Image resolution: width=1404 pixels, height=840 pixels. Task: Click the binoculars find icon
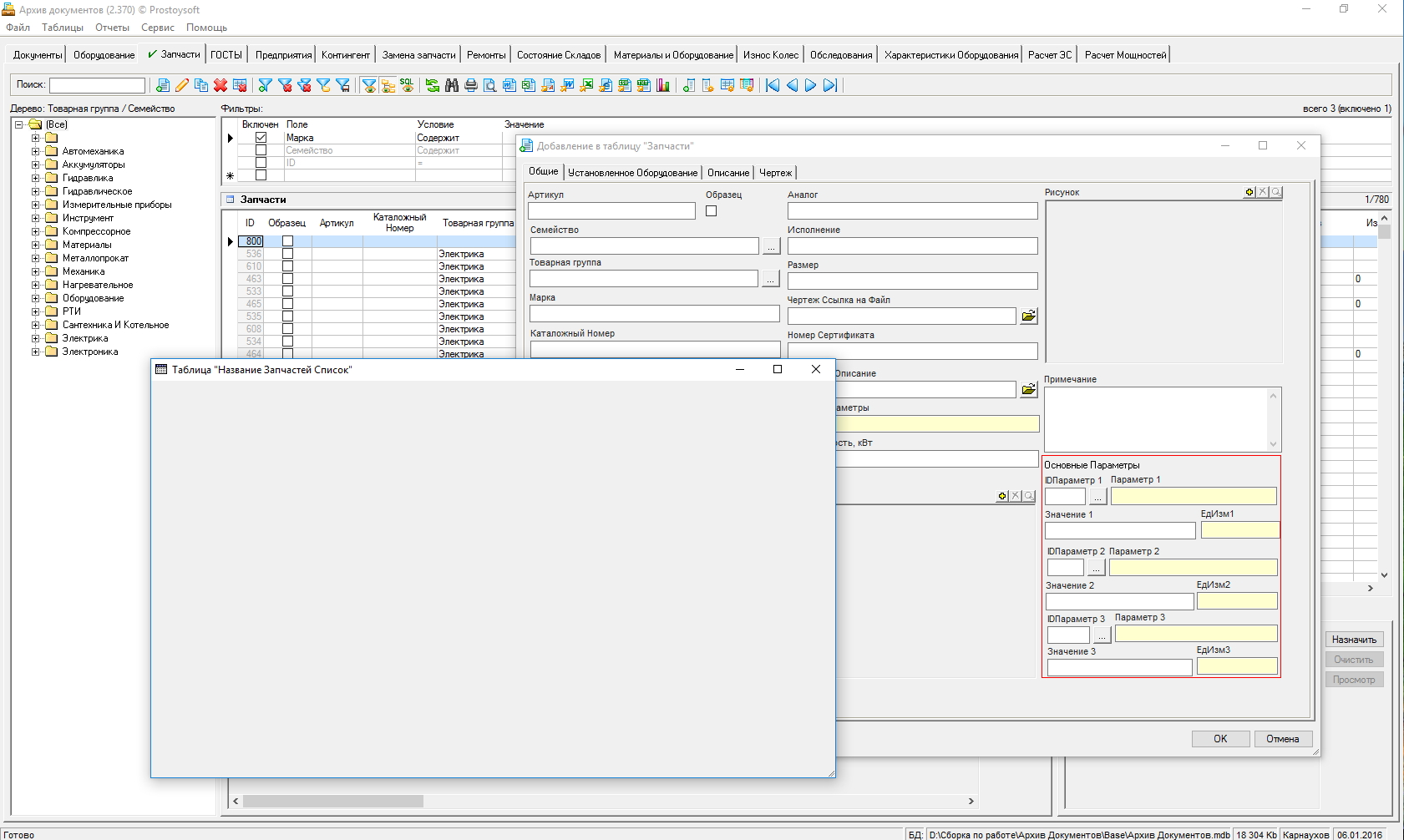[x=452, y=85]
